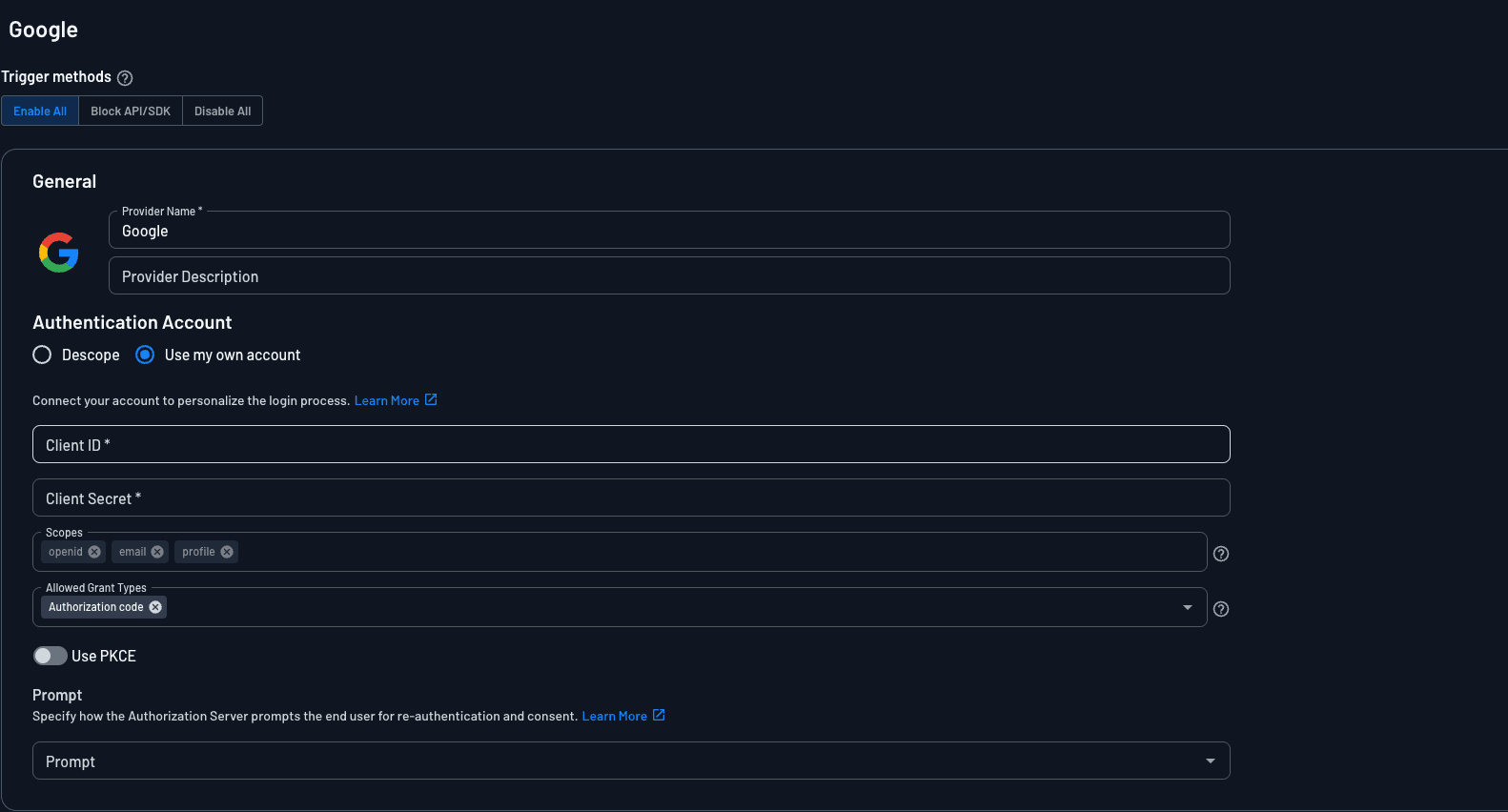Open the Prompt dropdown

click(631, 761)
